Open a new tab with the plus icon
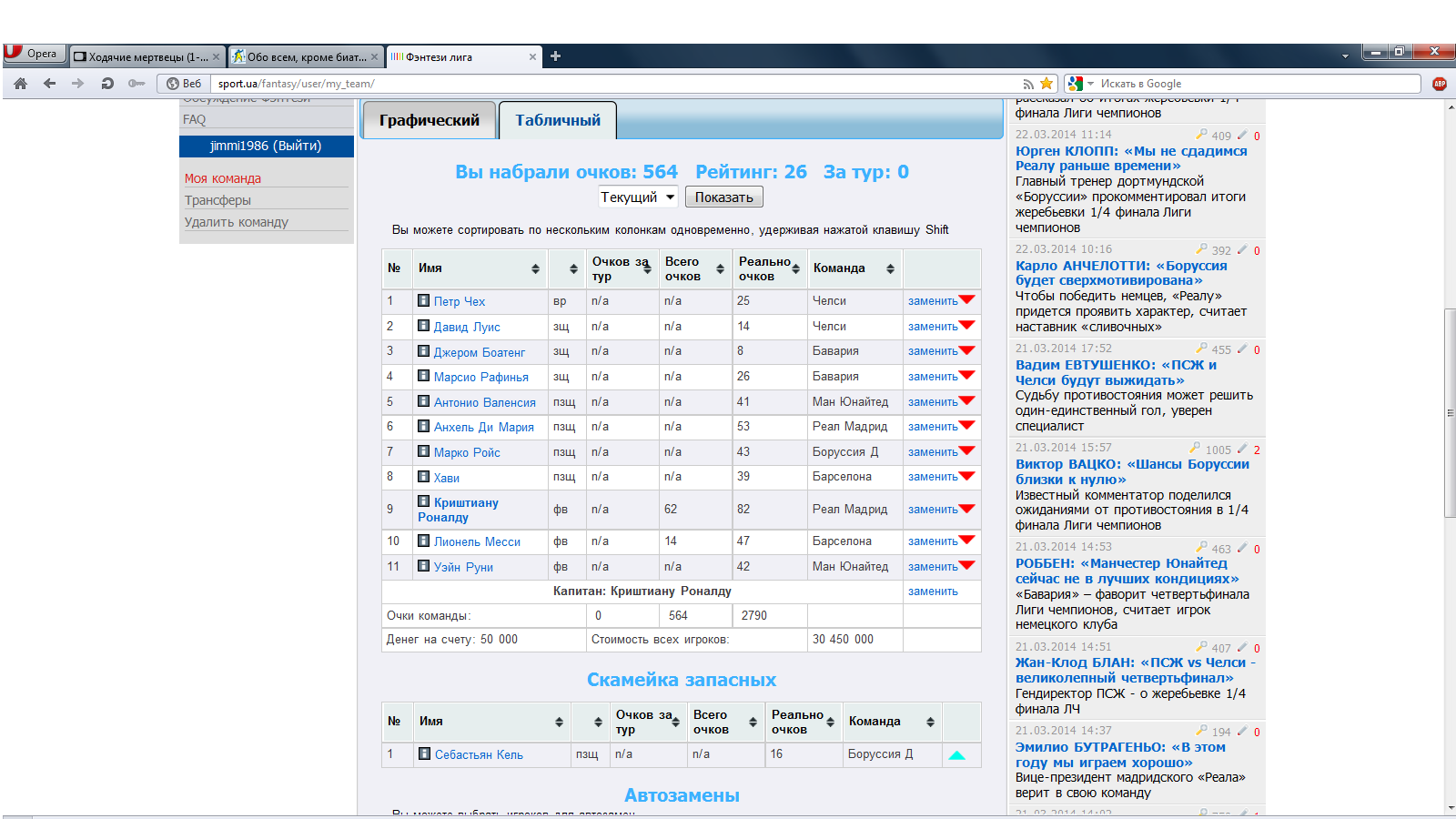The image size is (1456, 819). pyautogui.click(x=555, y=56)
